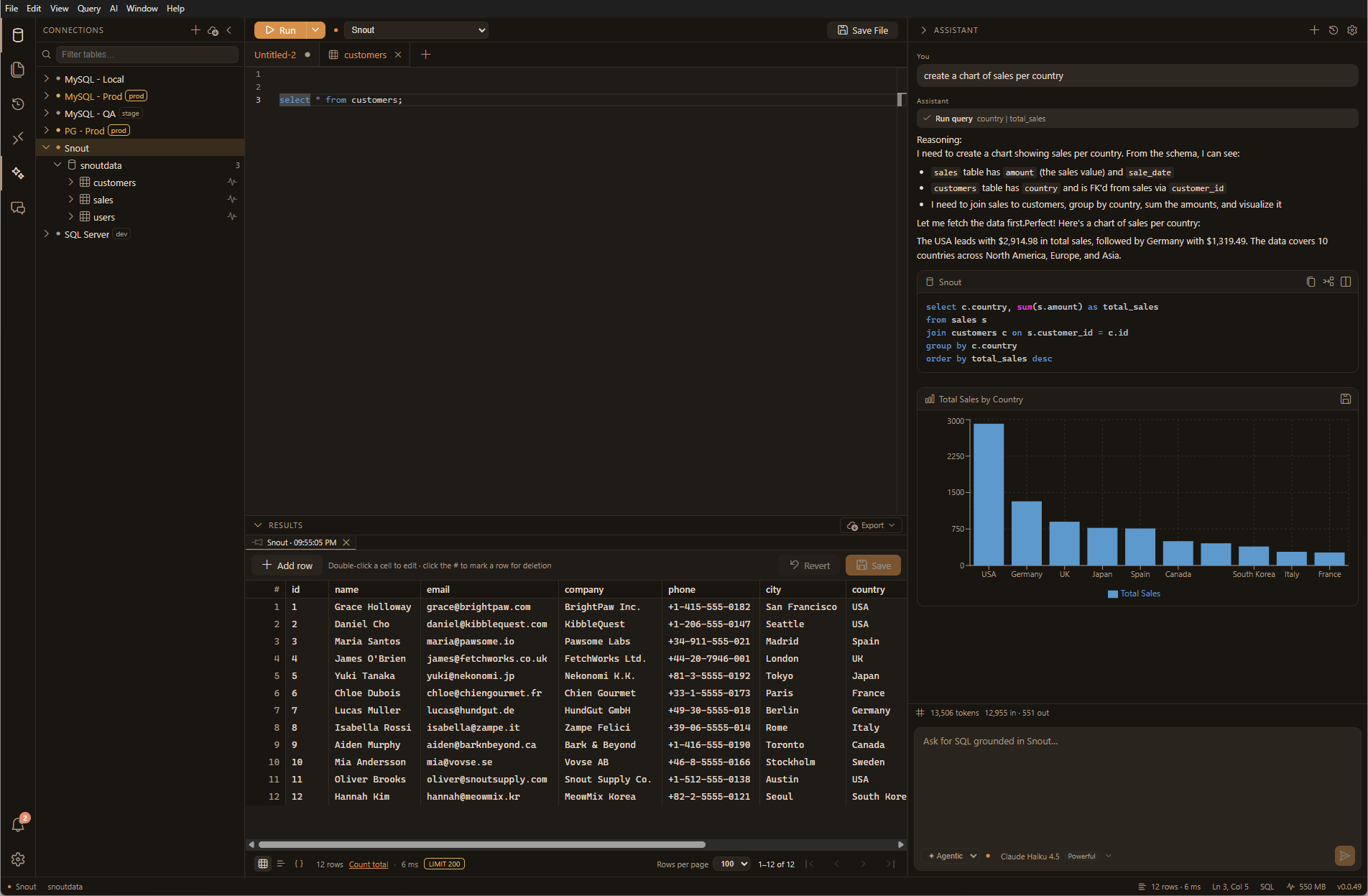
Task: Open assistant settings gear
Action: [x=1352, y=30]
